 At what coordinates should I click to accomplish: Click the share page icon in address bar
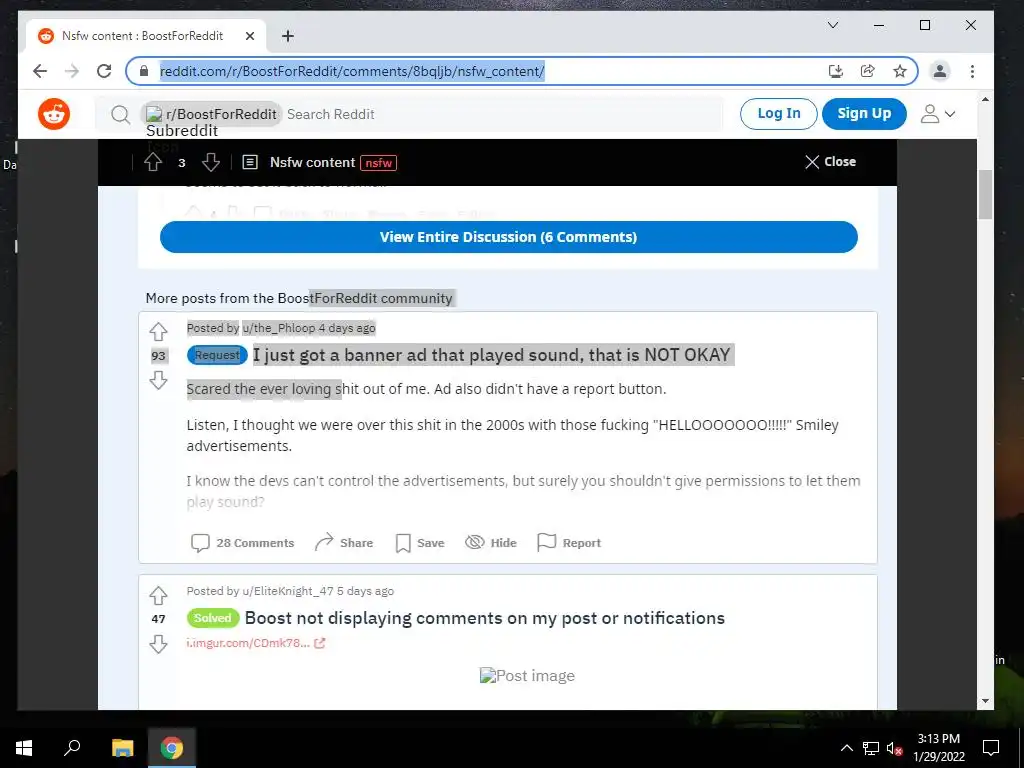pos(867,71)
